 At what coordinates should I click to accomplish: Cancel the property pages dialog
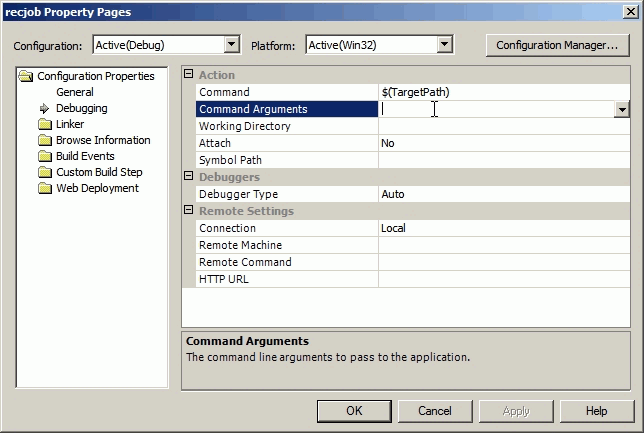pos(435,411)
